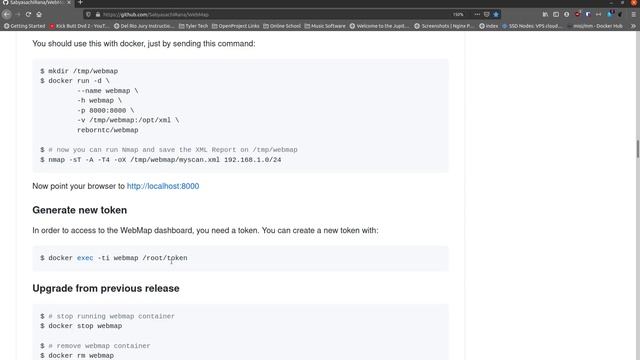Toggle the bookmark star for this page
This screenshot has width=640, height=360.
[x=496, y=14]
